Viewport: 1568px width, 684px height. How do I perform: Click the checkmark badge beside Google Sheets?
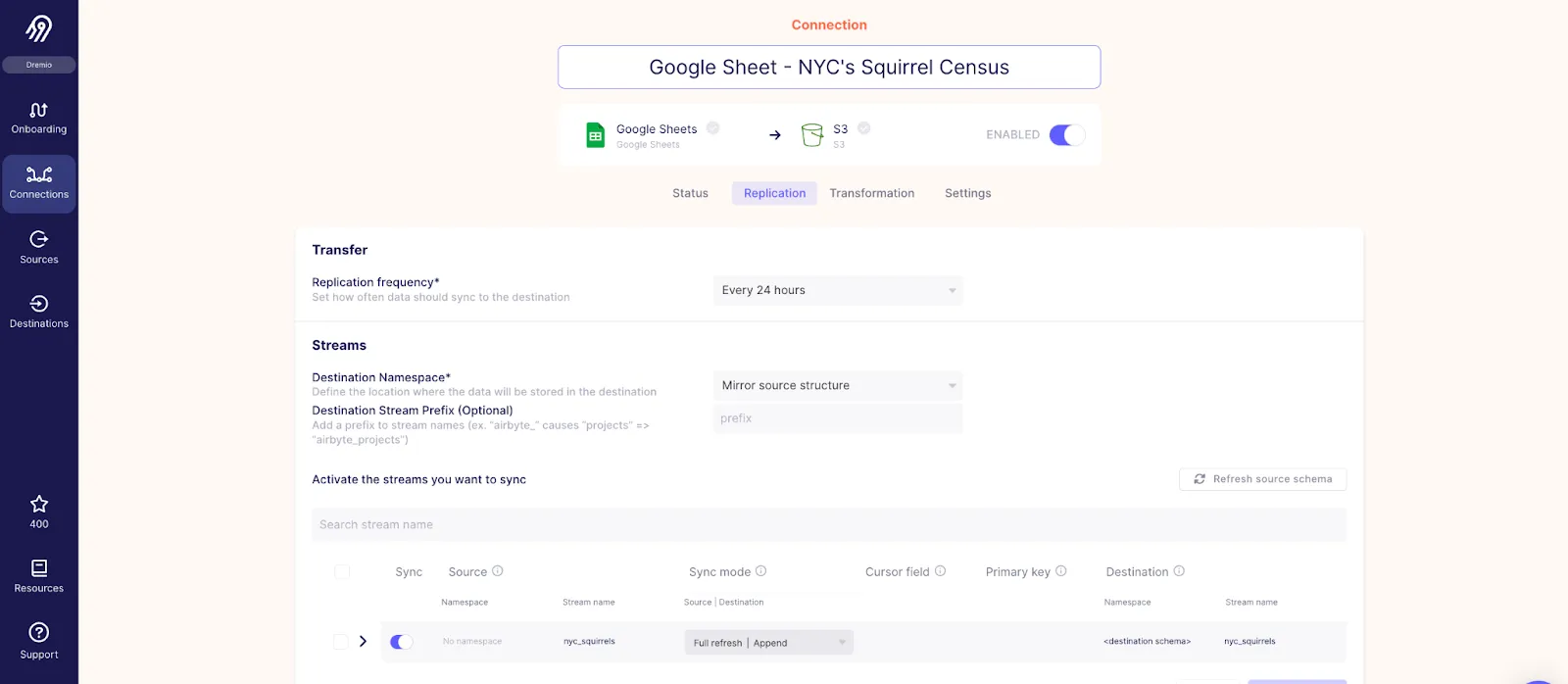(713, 128)
